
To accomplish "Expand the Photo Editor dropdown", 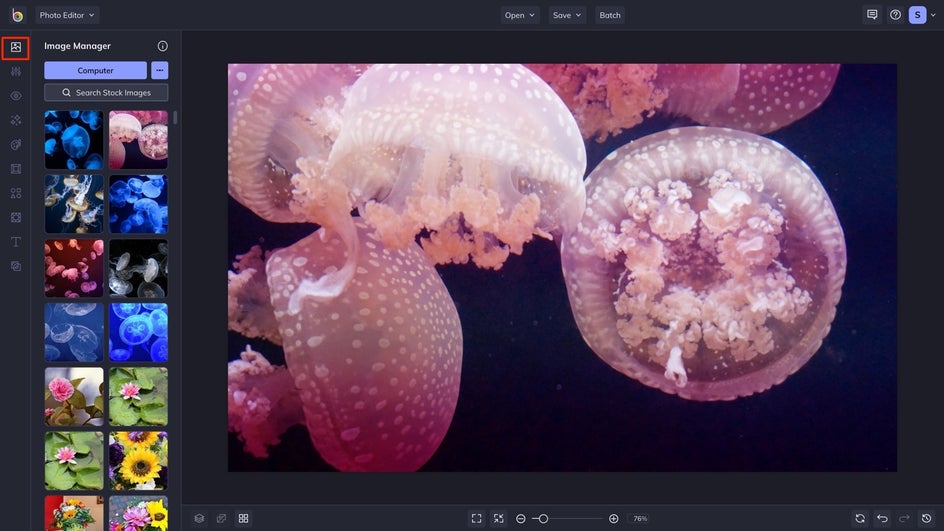I will 67,15.
